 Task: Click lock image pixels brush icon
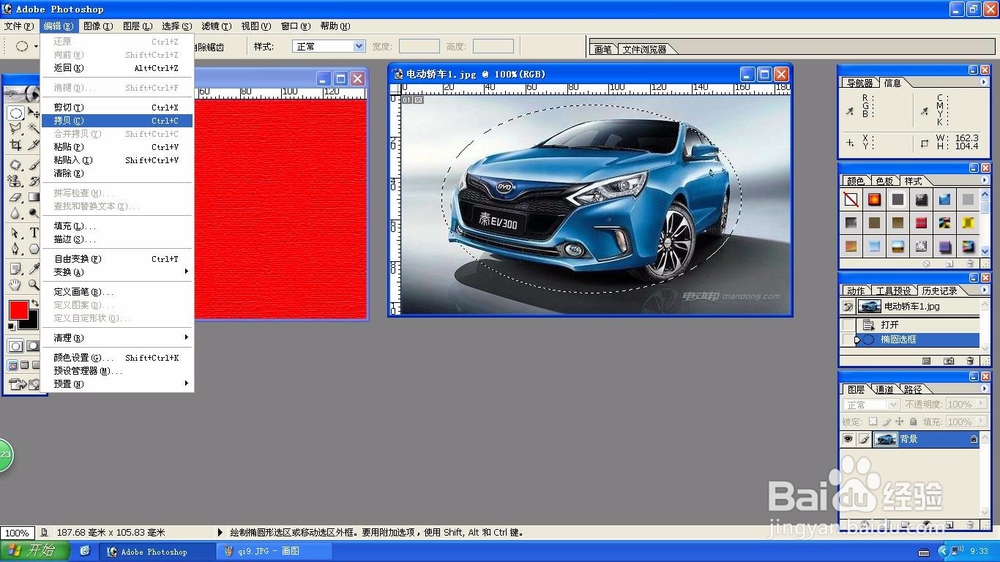pos(886,422)
